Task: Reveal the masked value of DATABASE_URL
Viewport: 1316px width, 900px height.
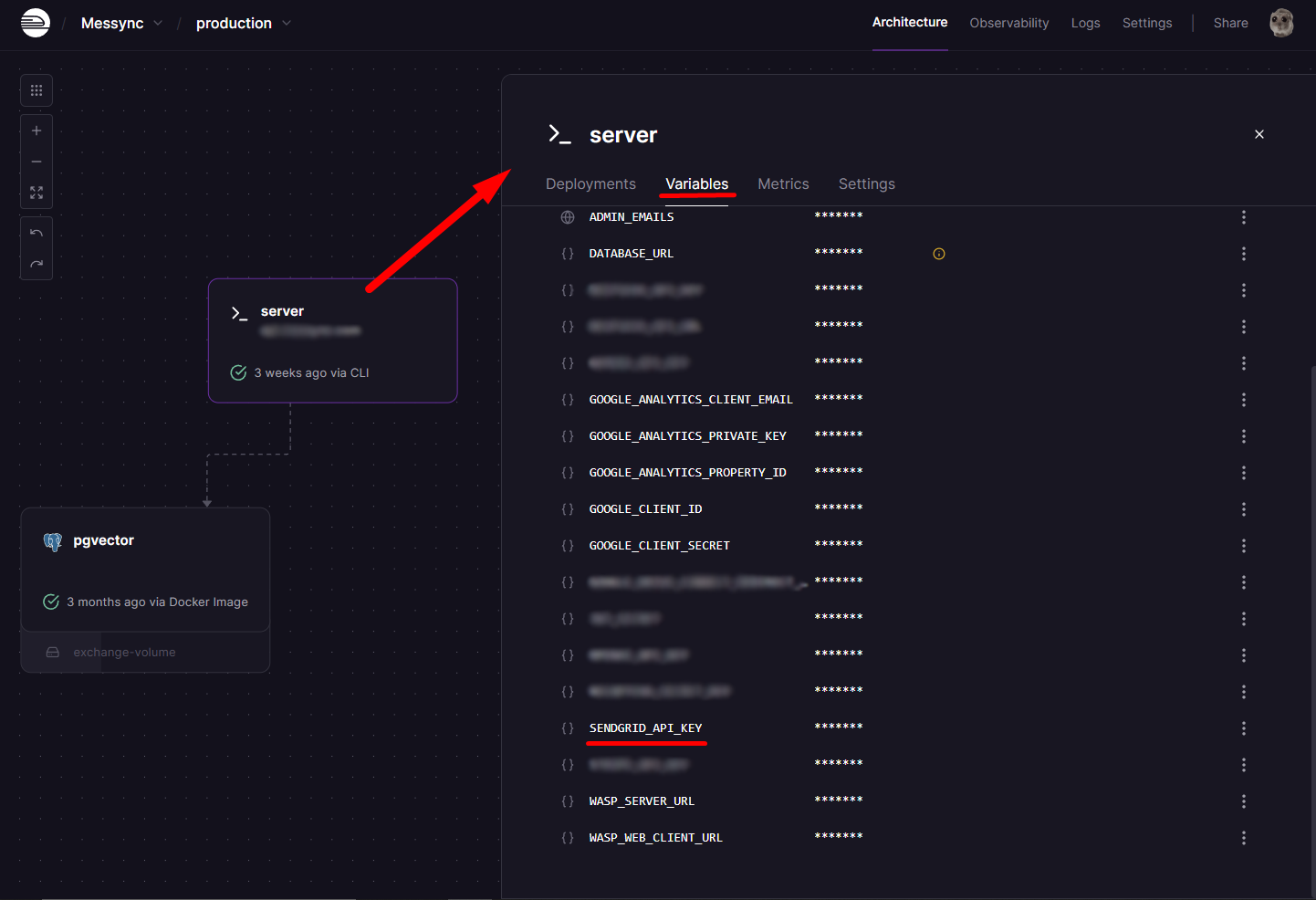Action: pyautogui.click(x=839, y=253)
